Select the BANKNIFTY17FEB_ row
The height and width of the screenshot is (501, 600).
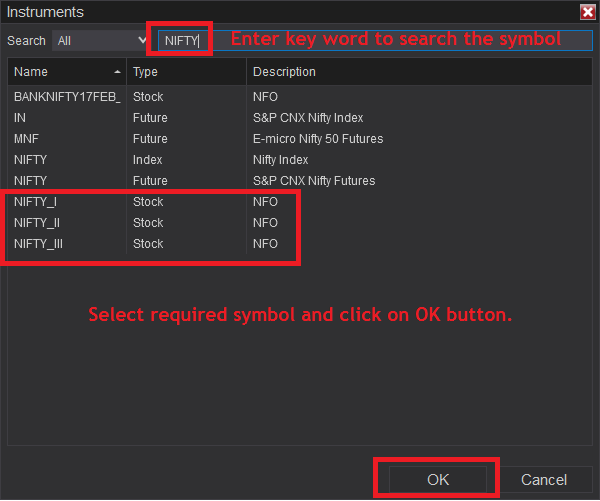300,97
